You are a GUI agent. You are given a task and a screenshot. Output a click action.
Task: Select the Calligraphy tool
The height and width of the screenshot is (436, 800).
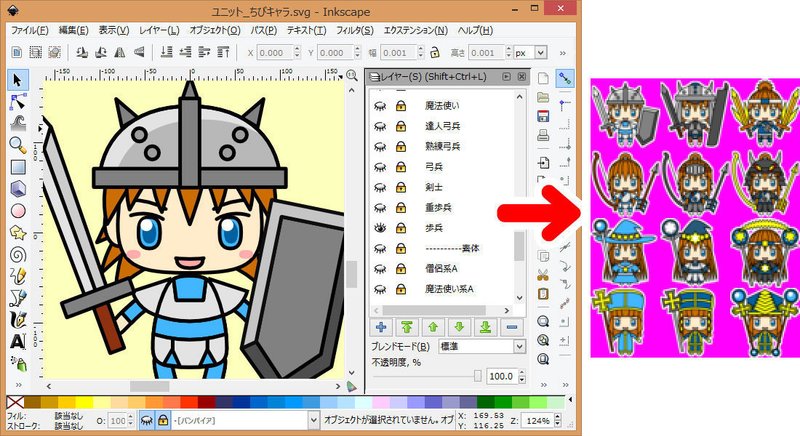pyautogui.click(x=18, y=319)
